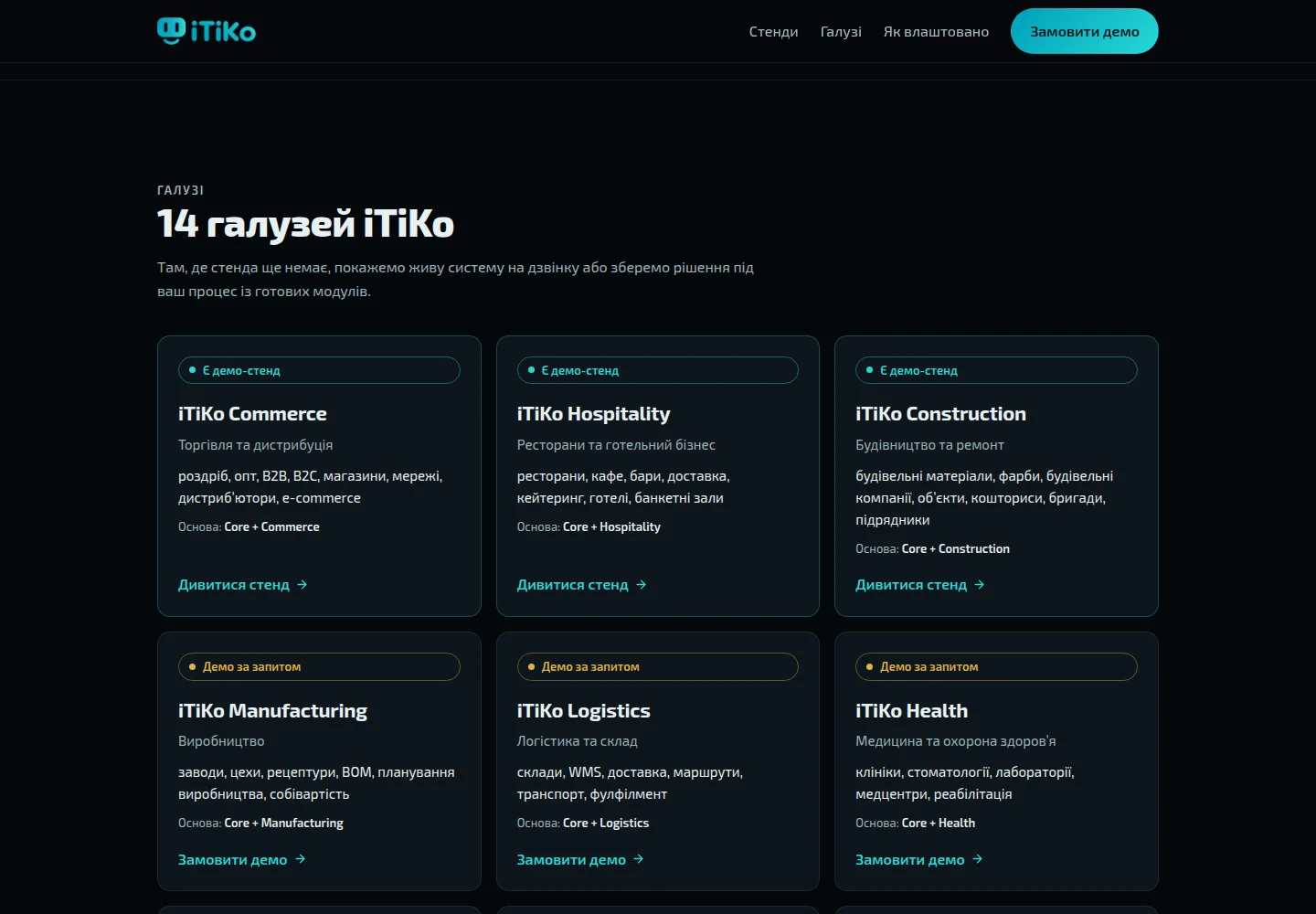1316x914 pixels.
Task: Click the Логістика та склад subtitle
Action: [578, 741]
